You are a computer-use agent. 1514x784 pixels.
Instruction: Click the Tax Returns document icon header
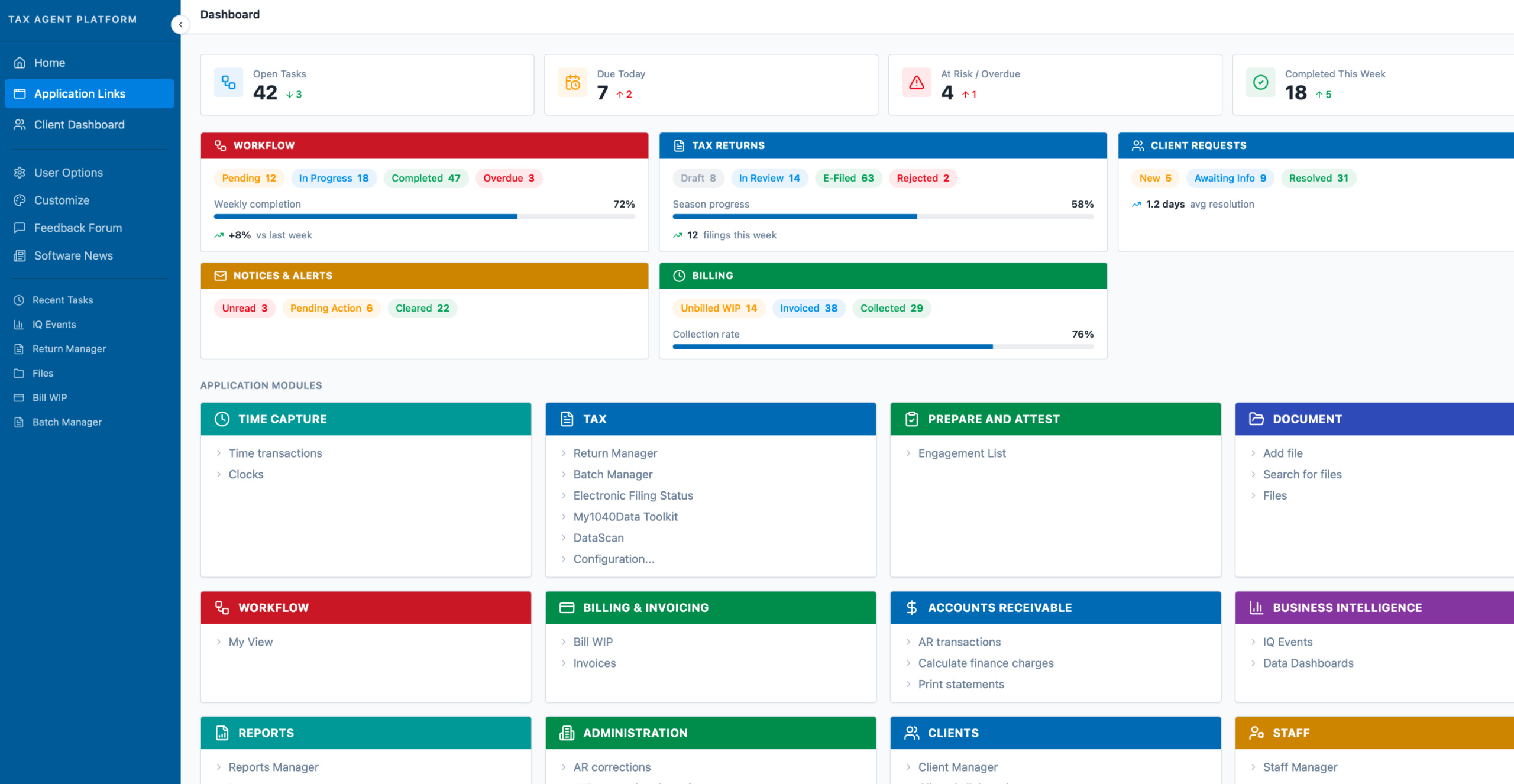(679, 145)
